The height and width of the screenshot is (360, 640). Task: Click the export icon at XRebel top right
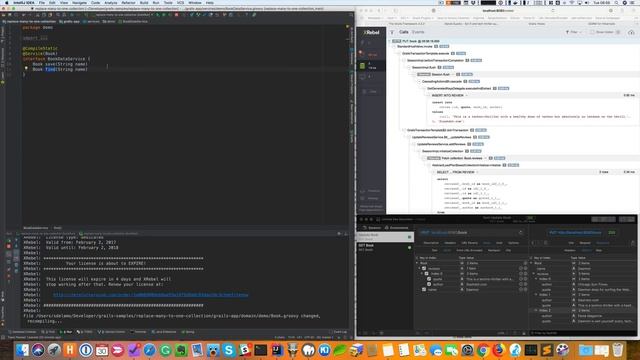(631, 32)
